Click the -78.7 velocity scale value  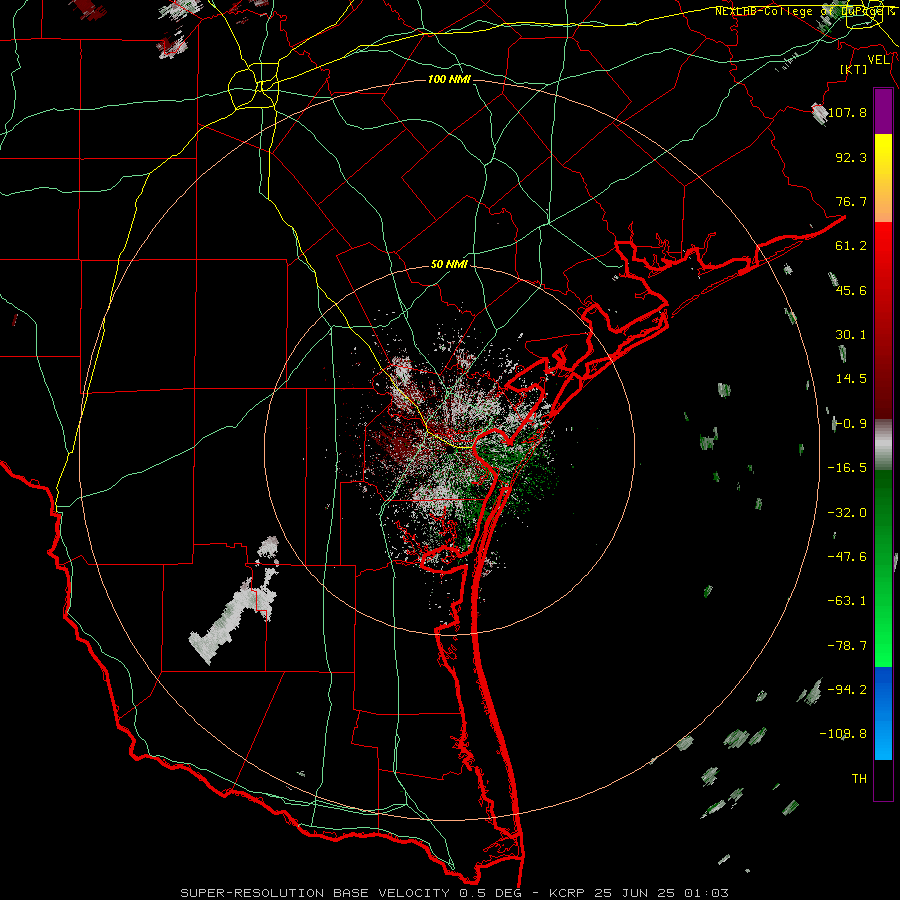(x=847, y=646)
